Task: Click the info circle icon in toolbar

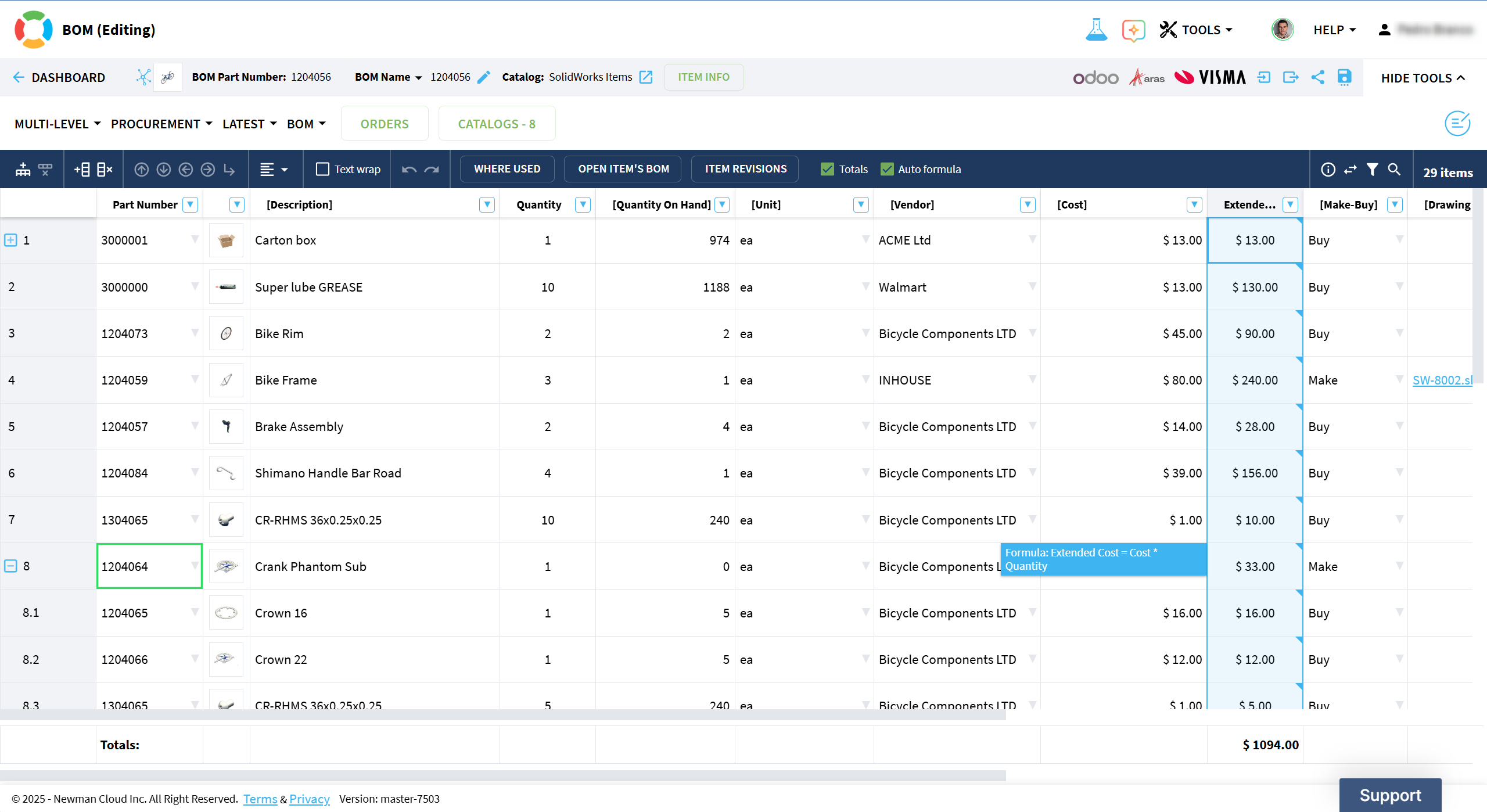Action: pyautogui.click(x=1328, y=169)
